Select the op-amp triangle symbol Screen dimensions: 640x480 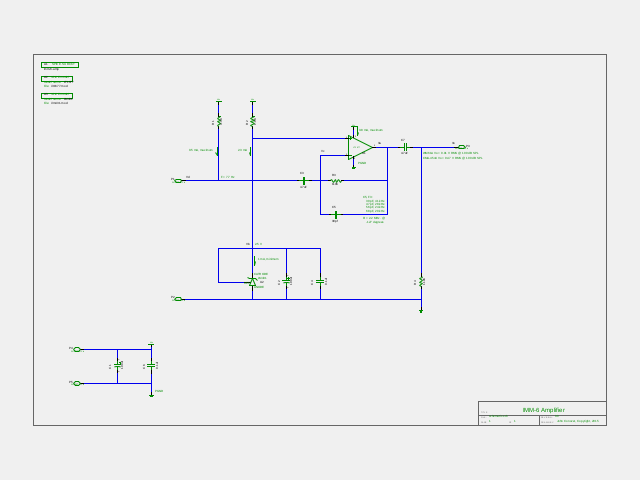click(x=360, y=147)
